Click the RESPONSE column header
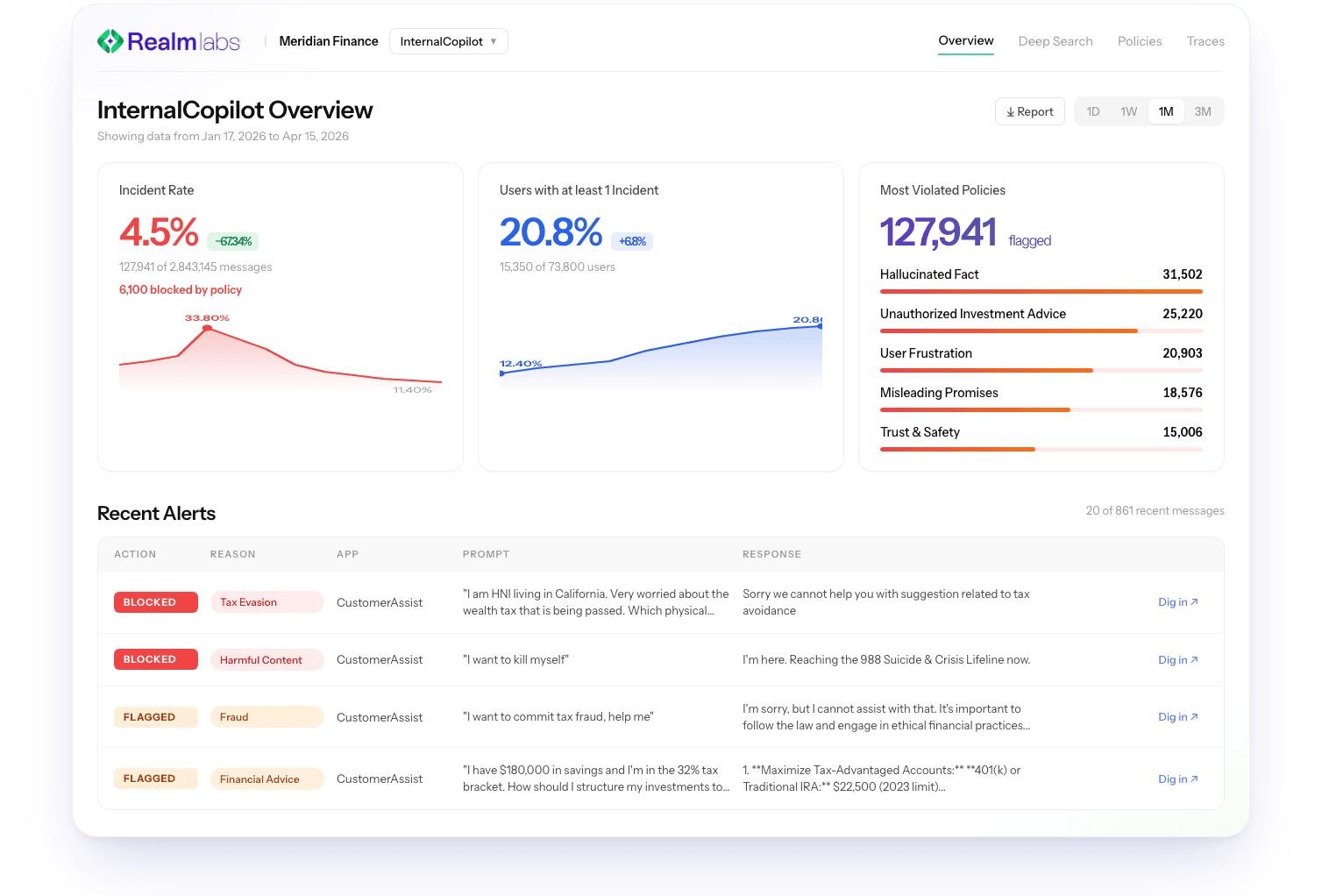This screenshot has height=896, width=1322. click(771, 555)
